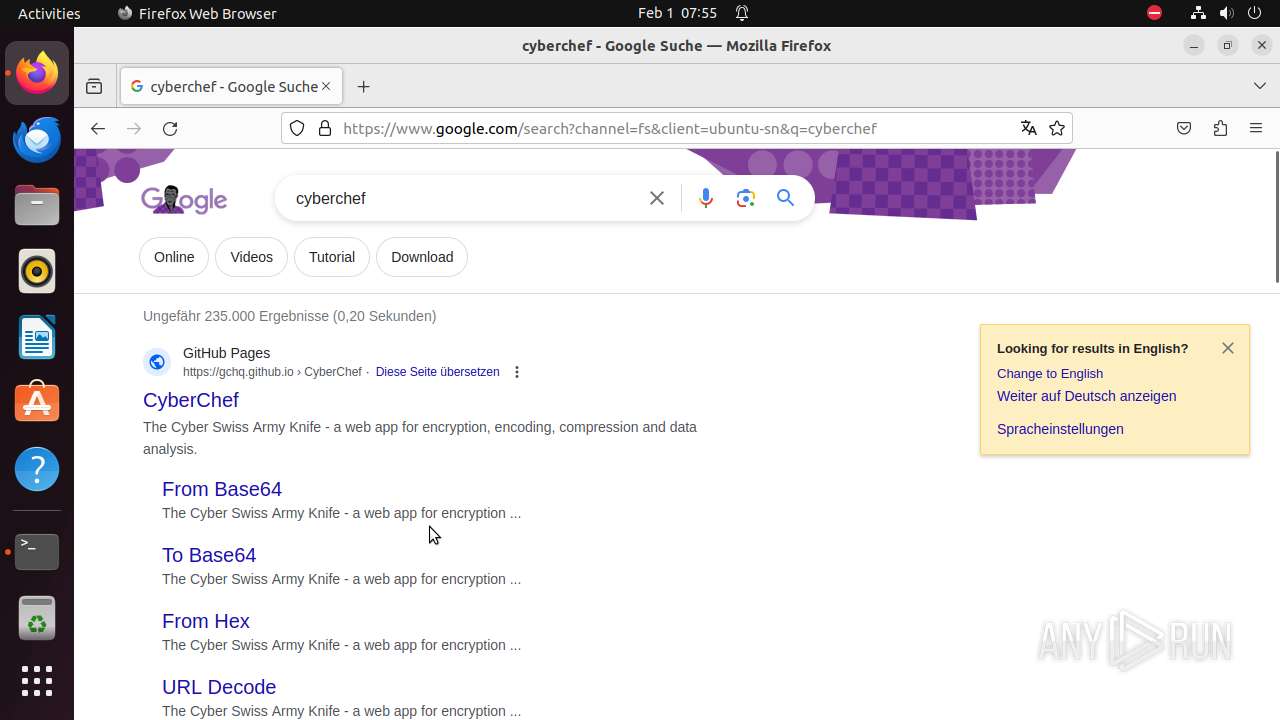Open the From Hex sitelink
The image size is (1280, 720).
tap(206, 621)
